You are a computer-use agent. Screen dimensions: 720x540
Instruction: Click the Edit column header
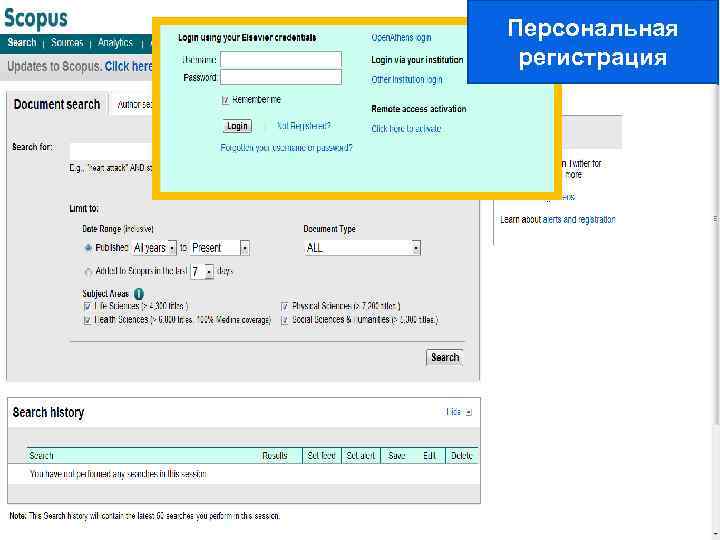tap(429, 456)
